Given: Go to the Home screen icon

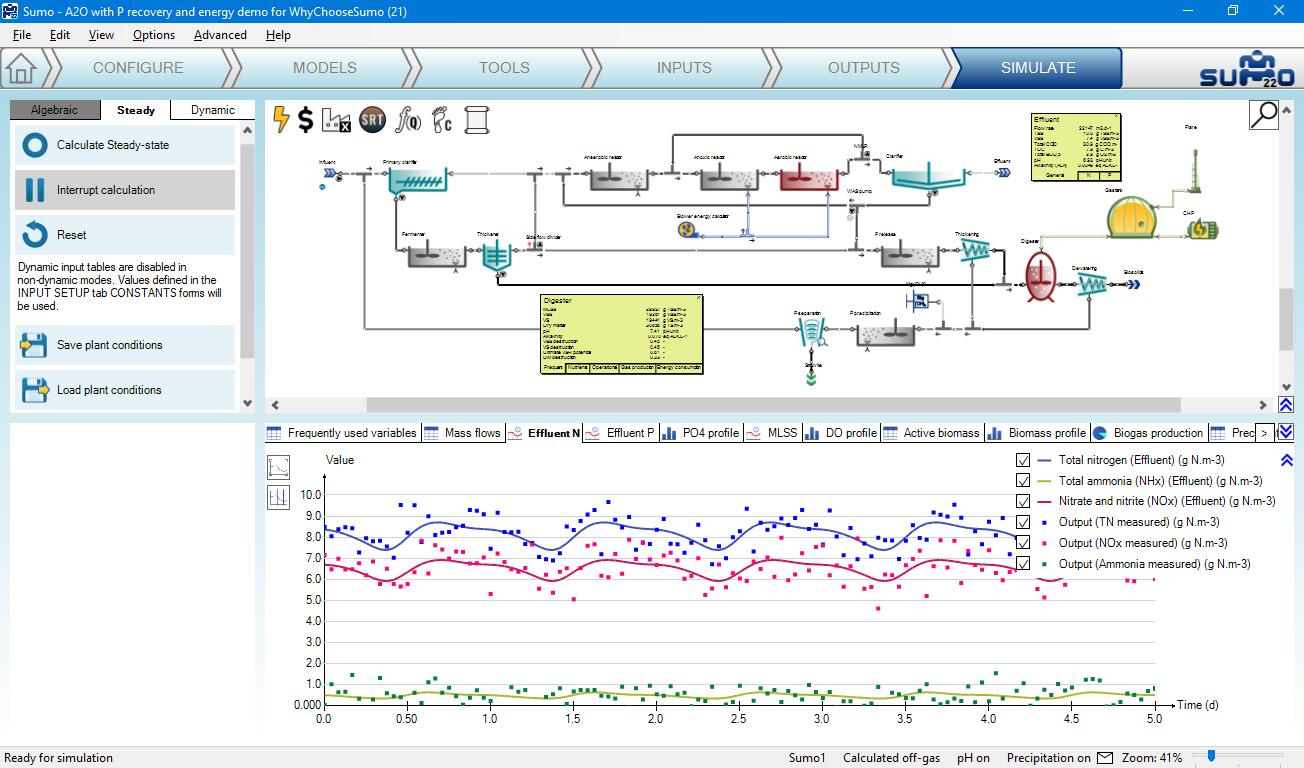Looking at the screenshot, I should (x=20, y=68).
